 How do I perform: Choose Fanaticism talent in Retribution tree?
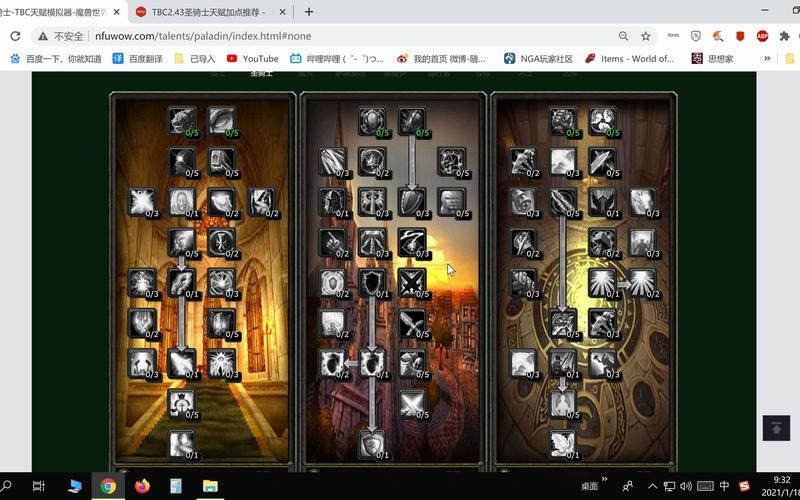[x=563, y=403]
